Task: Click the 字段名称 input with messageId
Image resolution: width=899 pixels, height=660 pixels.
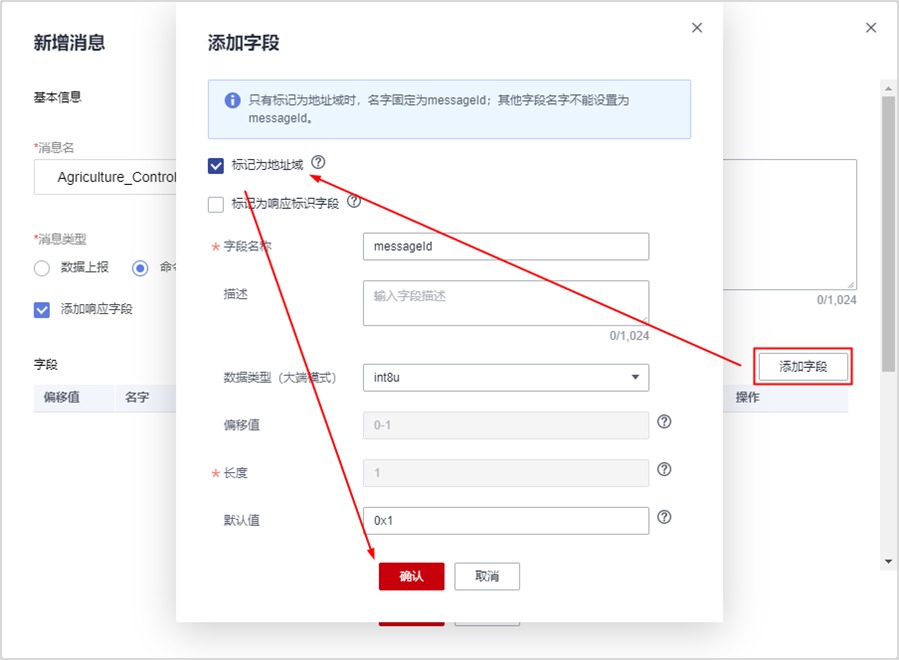Action: coord(505,246)
